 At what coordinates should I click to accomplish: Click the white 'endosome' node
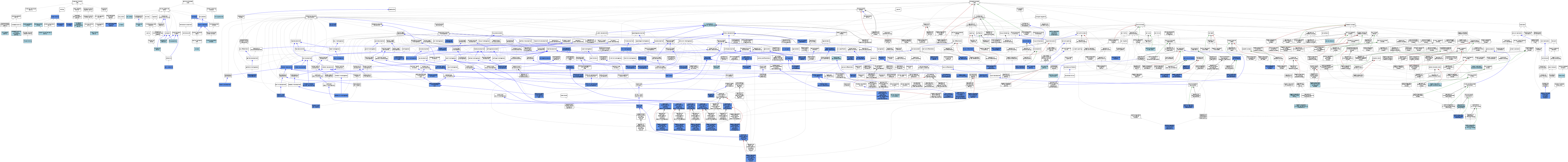[x=169, y=58]
